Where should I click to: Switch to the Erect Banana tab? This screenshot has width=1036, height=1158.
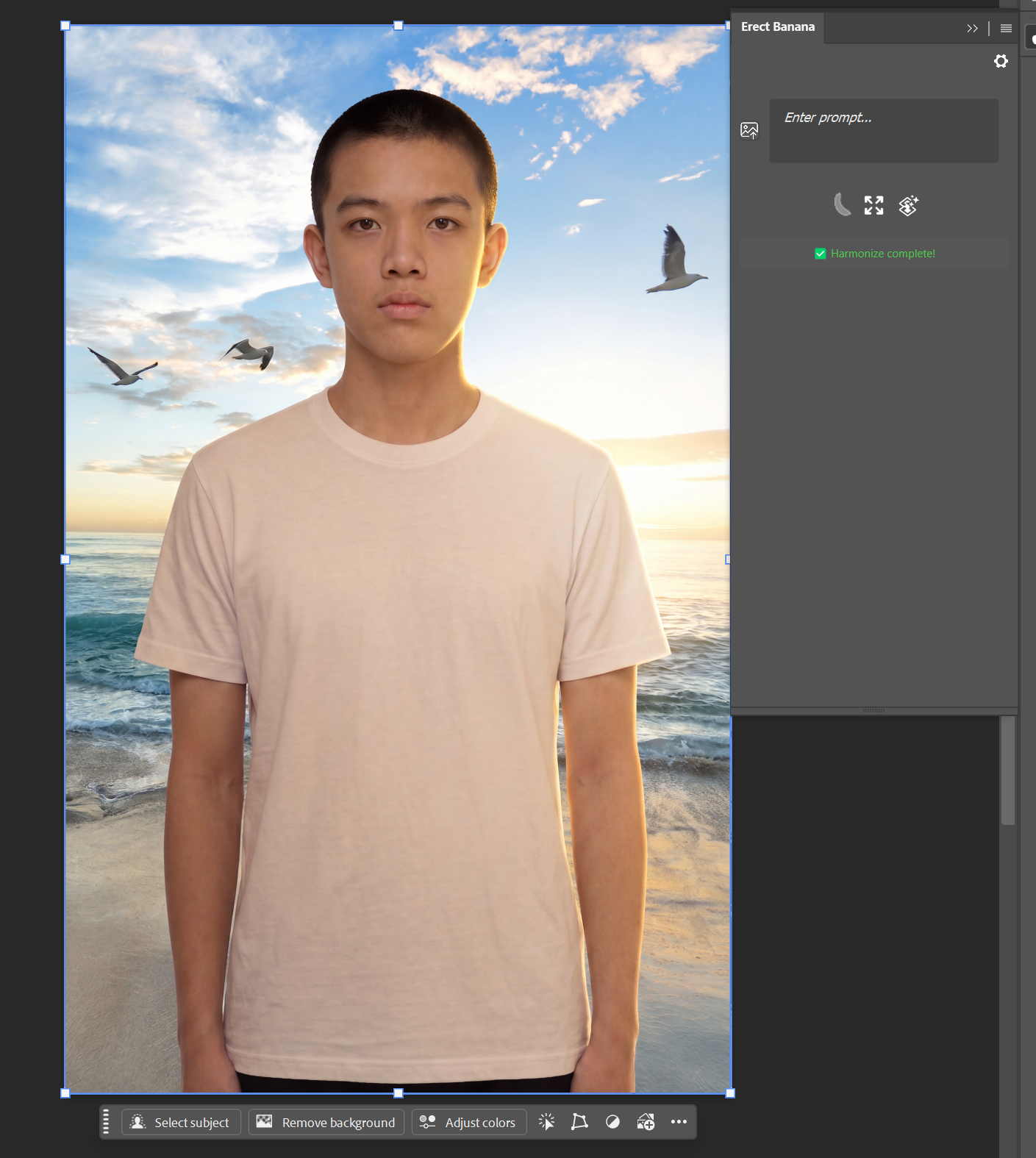pos(778,27)
